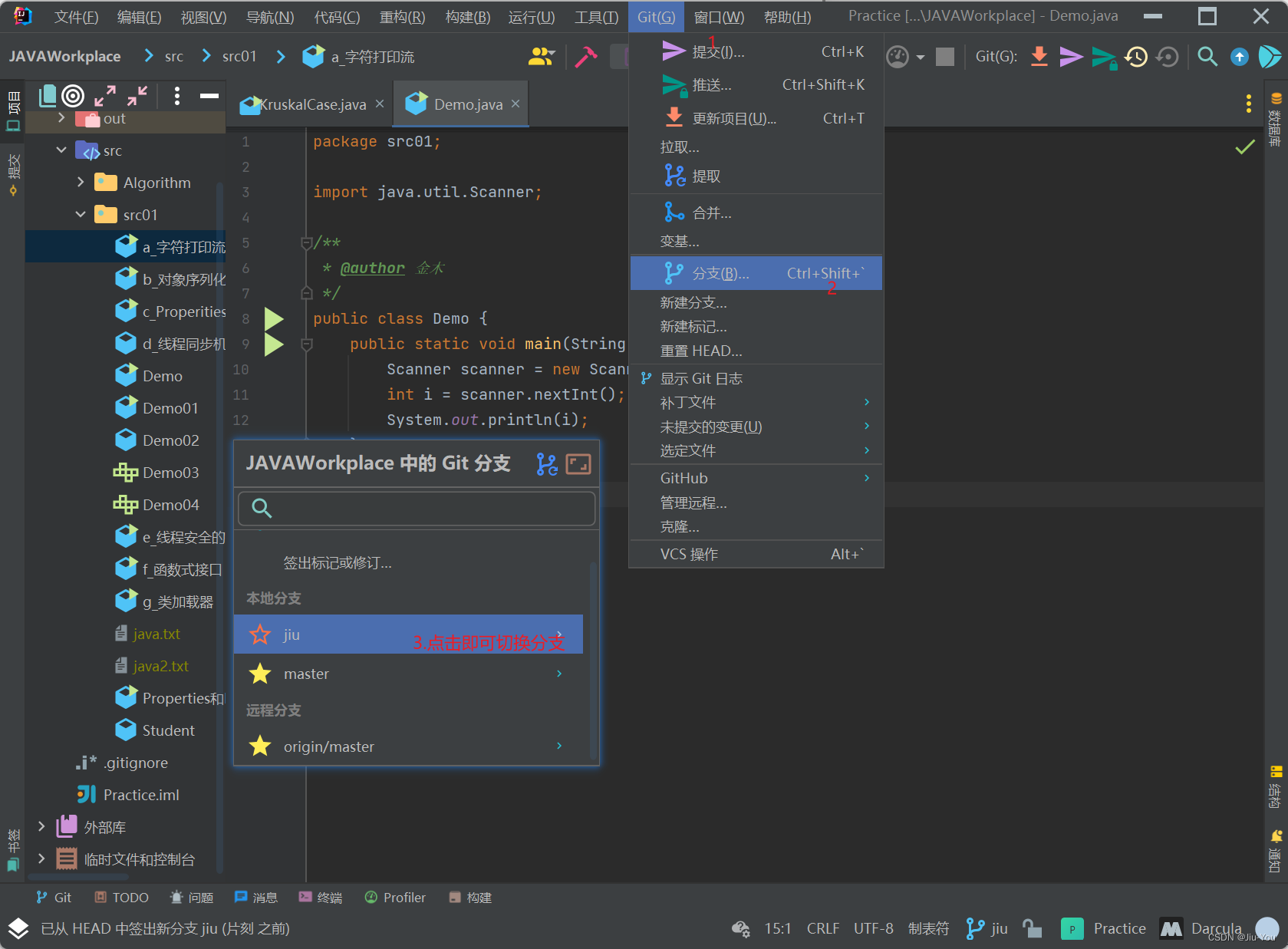The height and width of the screenshot is (949, 1288).
Task: Click a_字符打印流 breadcrumb
Action: tap(358, 56)
